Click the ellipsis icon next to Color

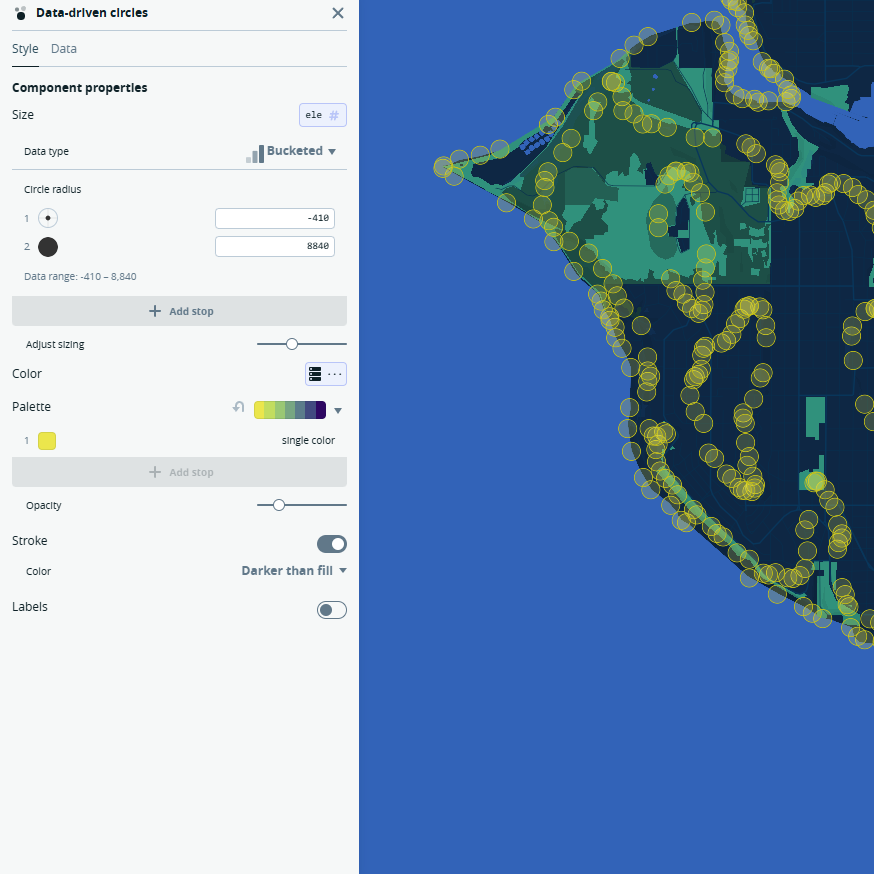pyautogui.click(x=334, y=373)
